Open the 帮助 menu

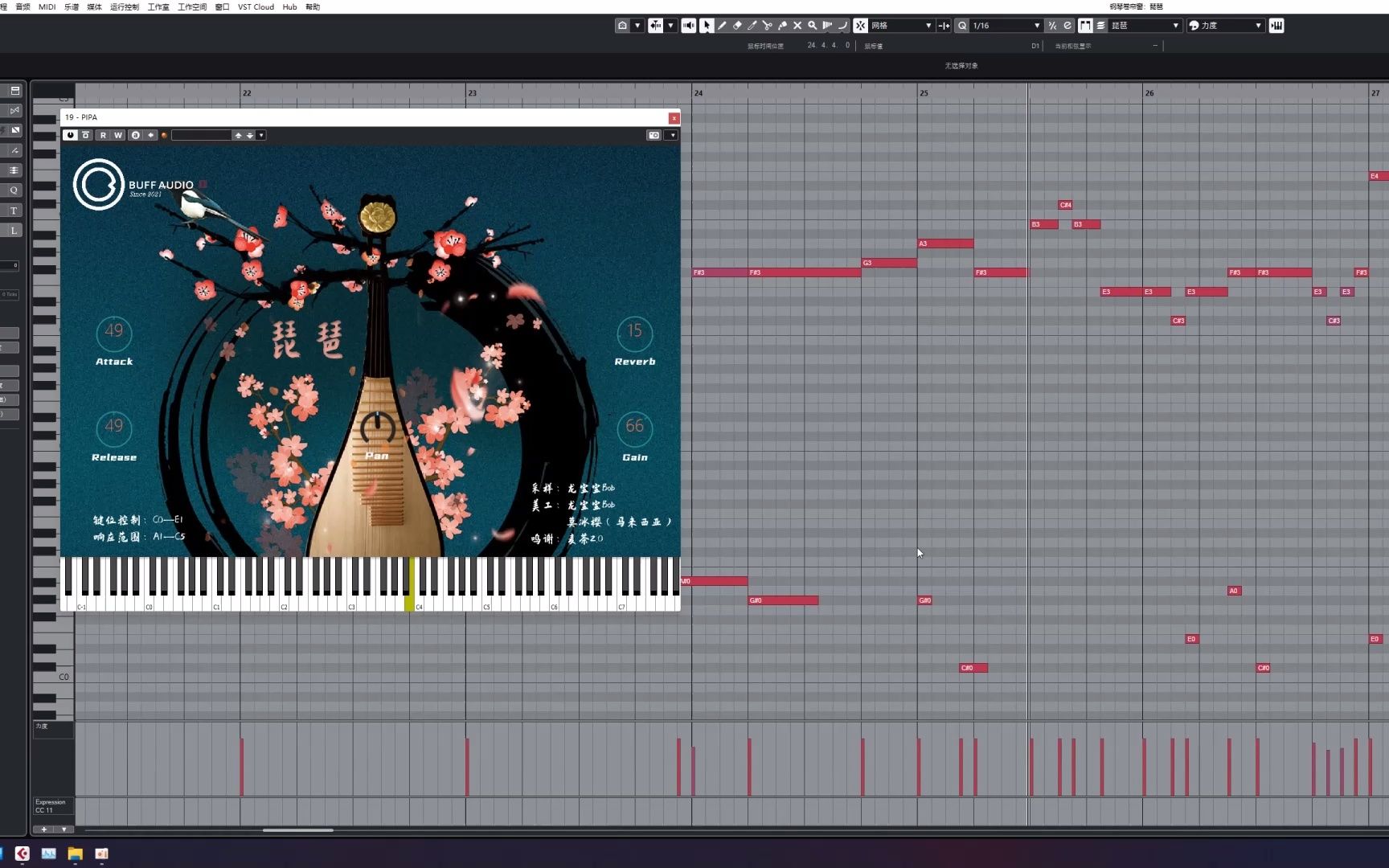click(313, 6)
